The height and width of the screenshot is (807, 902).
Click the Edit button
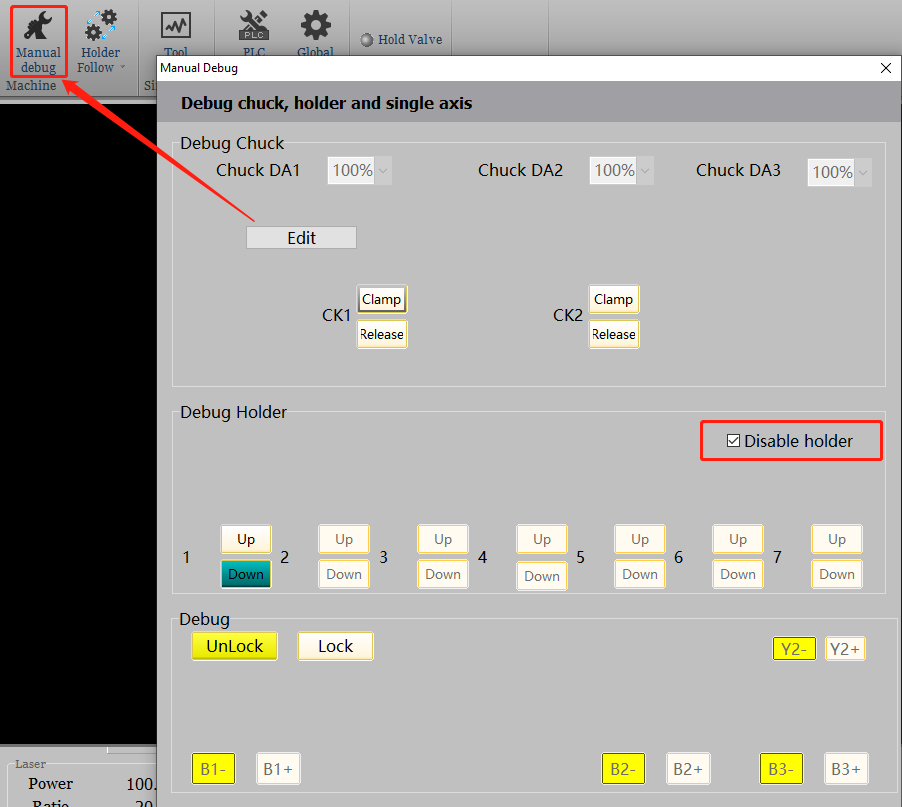(301, 238)
